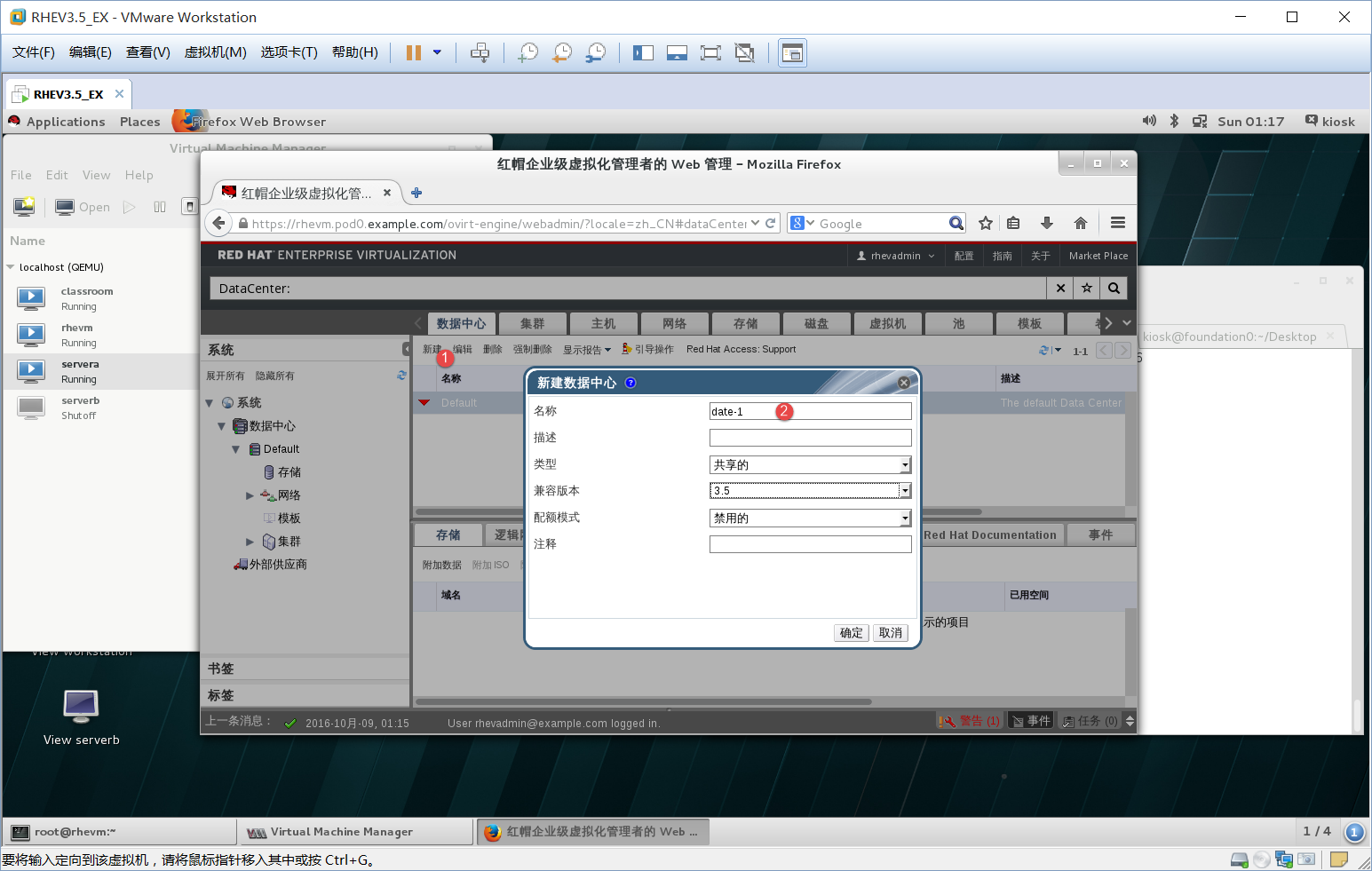Revert to snapshot icon in VMware toolbar
Screen dimensions: 1372x871
(561, 53)
